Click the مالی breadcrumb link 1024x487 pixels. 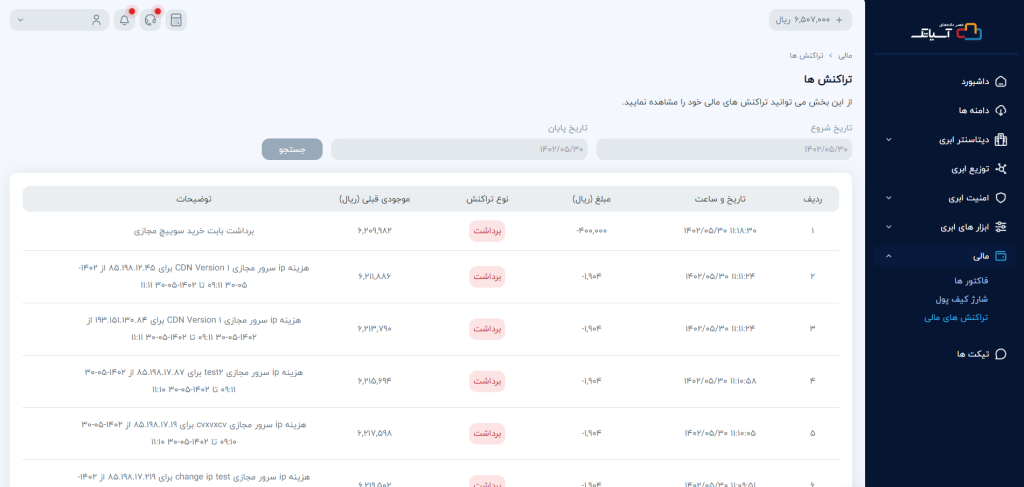[x=845, y=55]
